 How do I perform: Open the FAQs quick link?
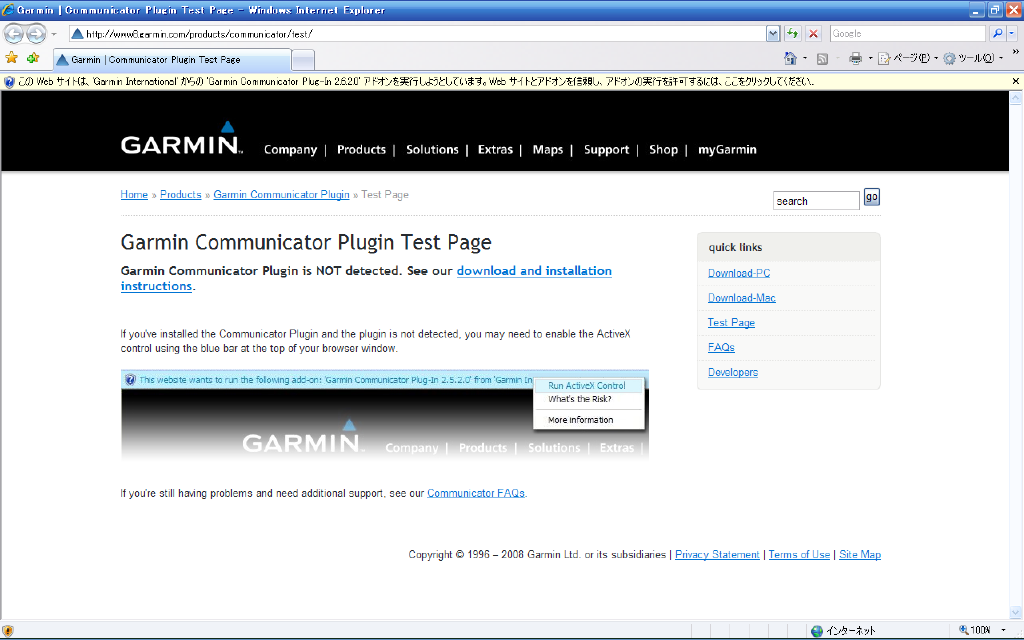click(x=721, y=347)
